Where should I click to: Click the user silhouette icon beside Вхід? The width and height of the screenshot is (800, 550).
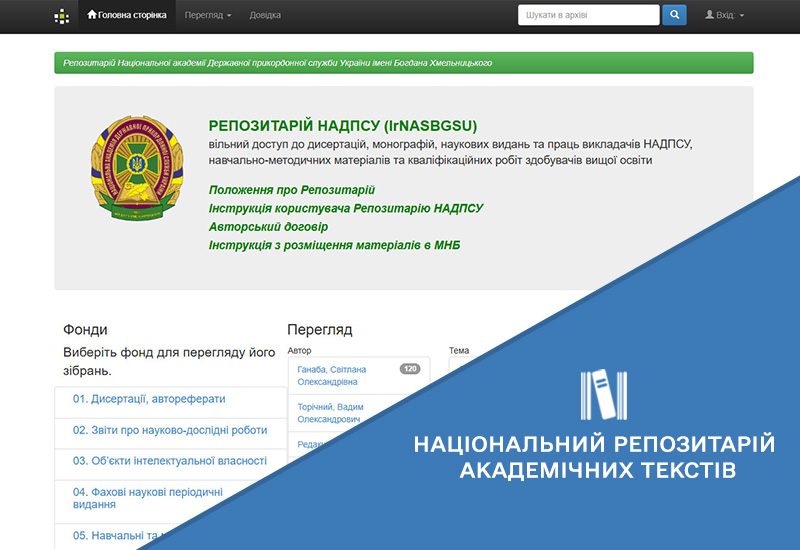pyautogui.click(x=709, y=15)
